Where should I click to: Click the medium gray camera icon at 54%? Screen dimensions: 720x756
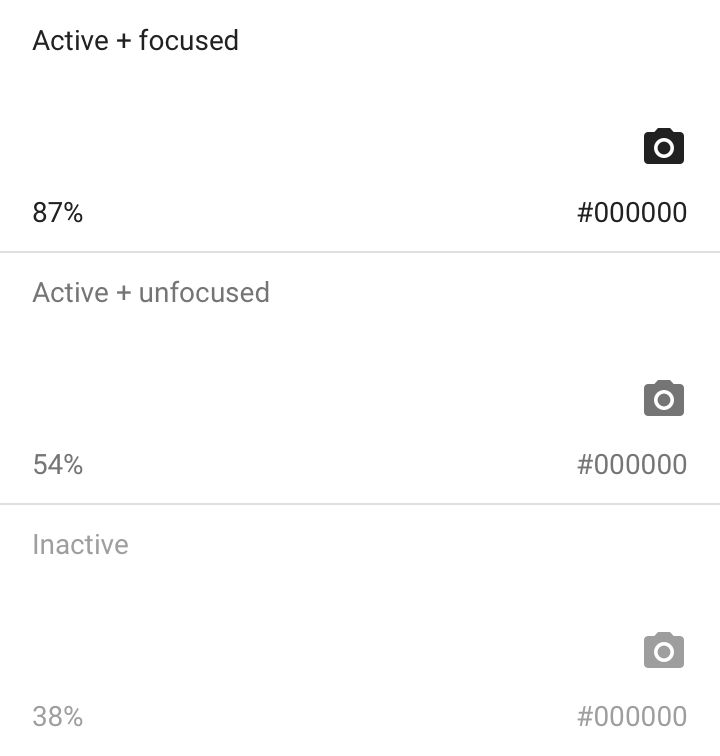tap(663, 399)
